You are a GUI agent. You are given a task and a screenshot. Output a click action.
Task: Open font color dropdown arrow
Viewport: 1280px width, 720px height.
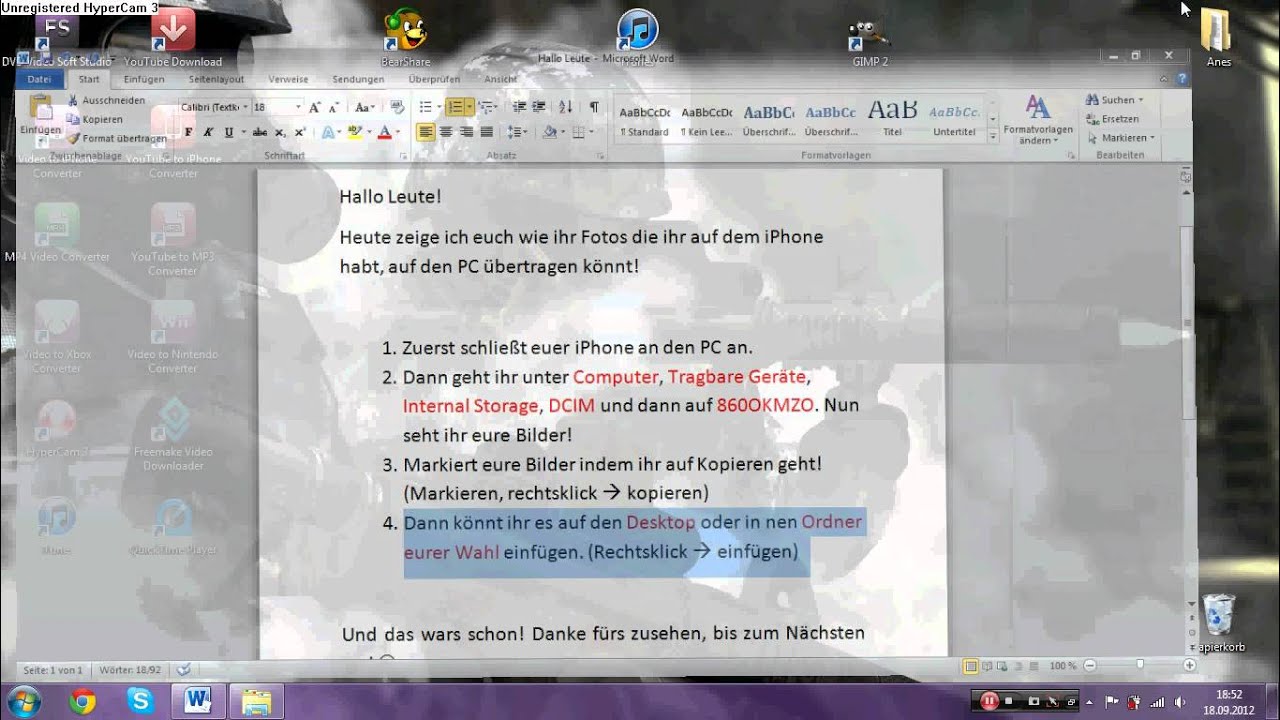tap(398, 132)
